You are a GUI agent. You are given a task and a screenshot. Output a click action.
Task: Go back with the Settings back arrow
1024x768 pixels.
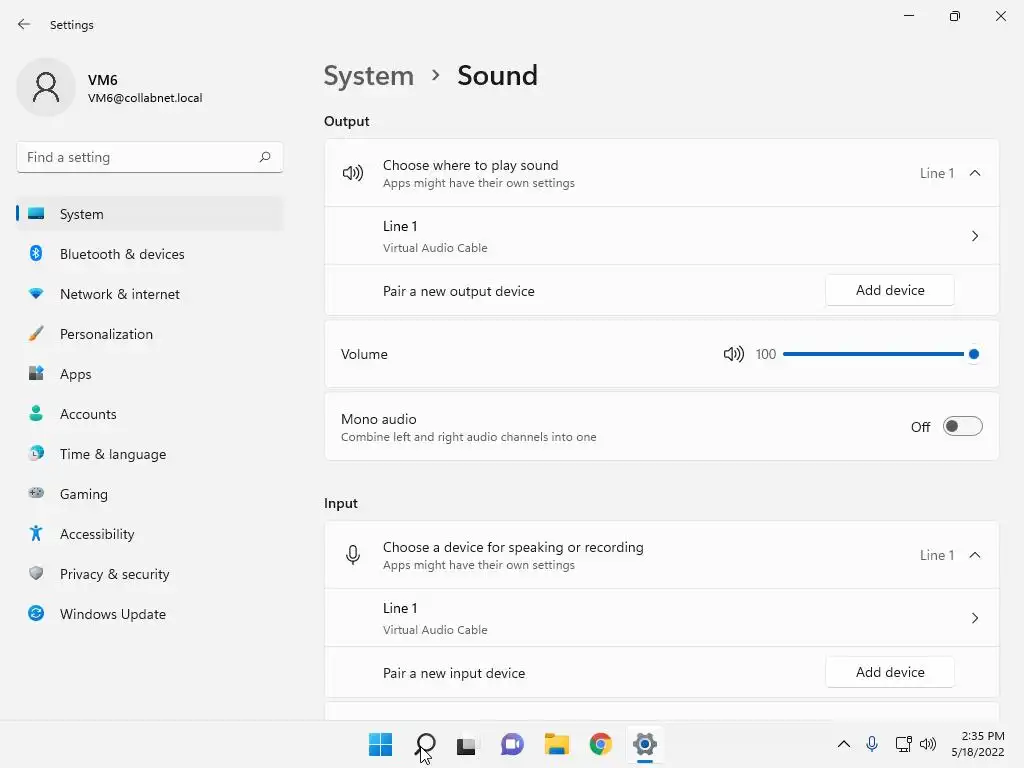(24, 24)
